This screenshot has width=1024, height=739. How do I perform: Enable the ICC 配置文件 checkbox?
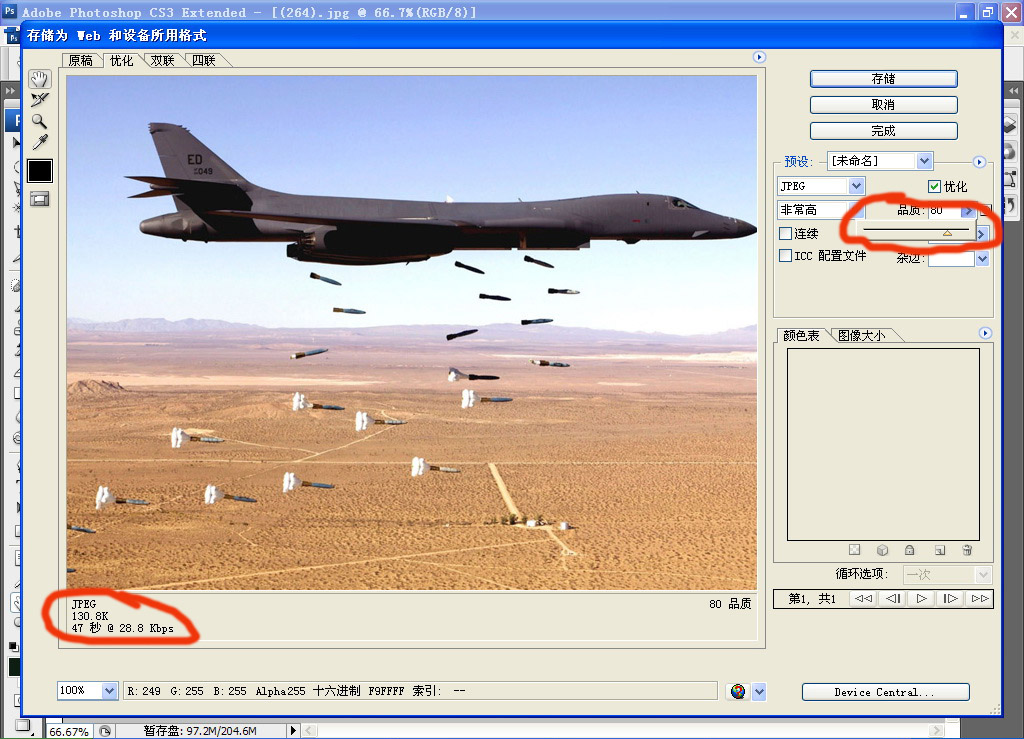[x=786, y=255]
